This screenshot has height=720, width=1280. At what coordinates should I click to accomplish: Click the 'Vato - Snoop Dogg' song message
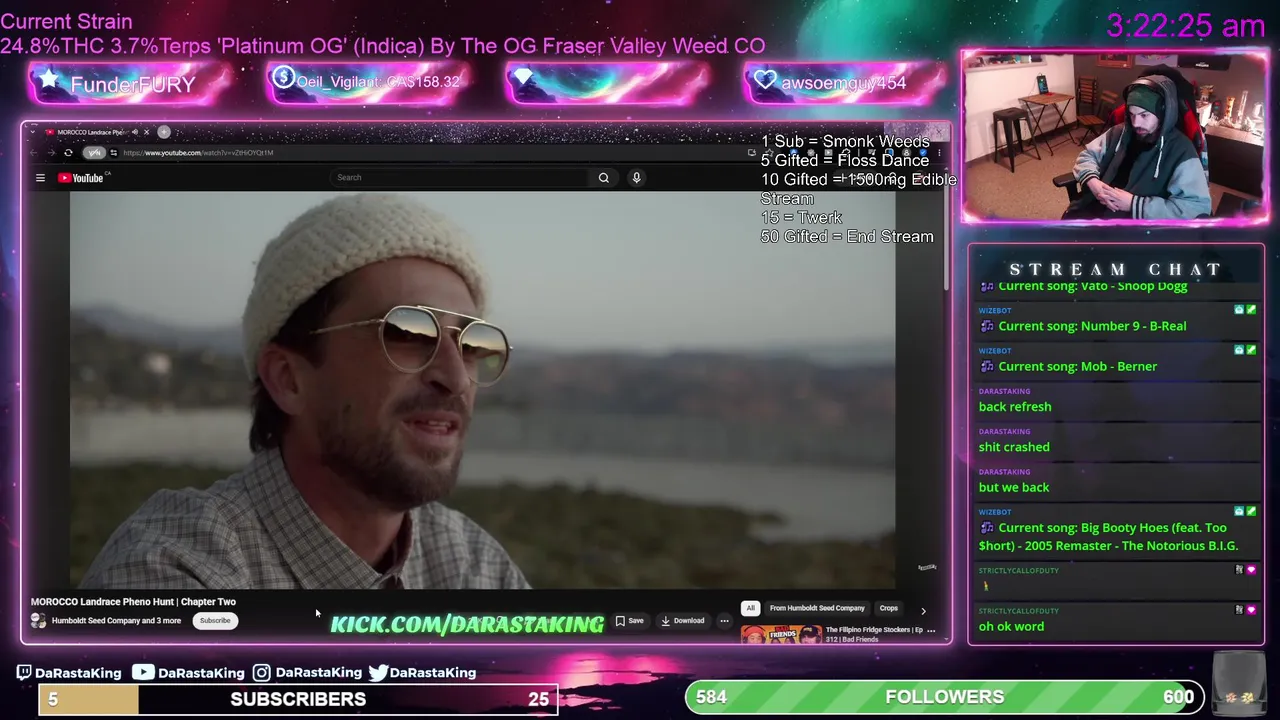click(1092, 286)
